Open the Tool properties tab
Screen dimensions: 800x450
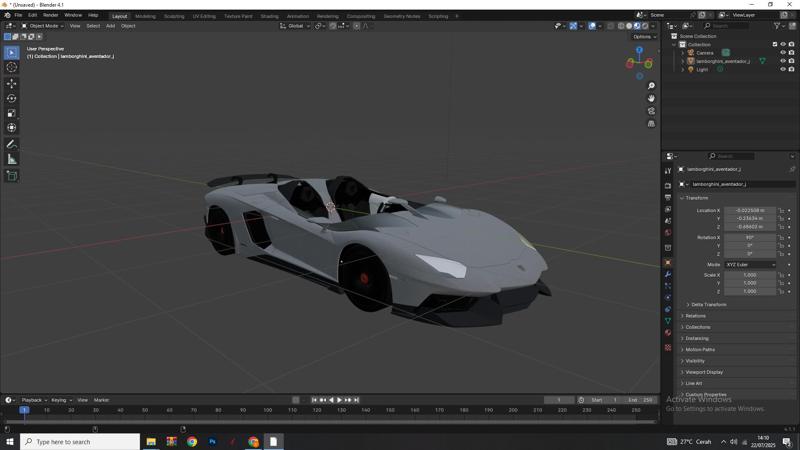pyautogui.click(x=668, y=171)
